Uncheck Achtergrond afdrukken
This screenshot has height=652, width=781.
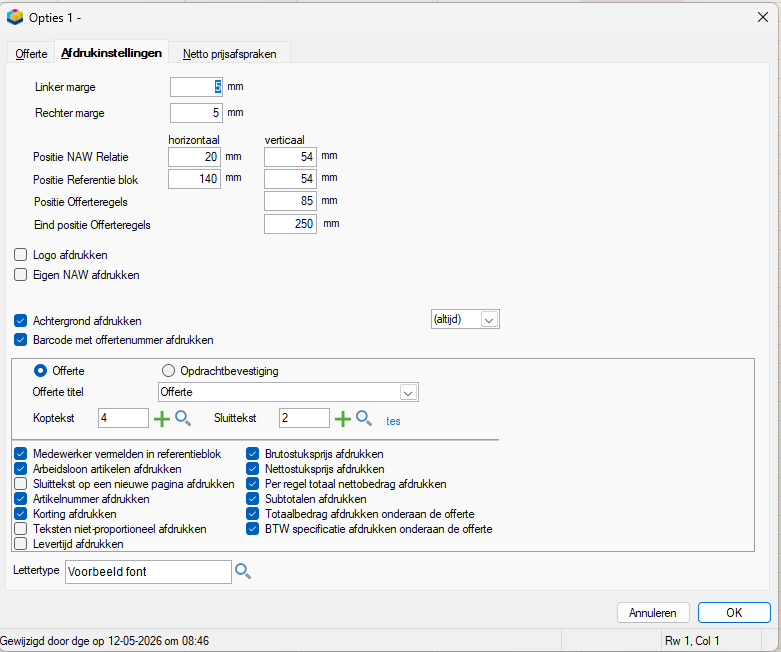[20, 321]
